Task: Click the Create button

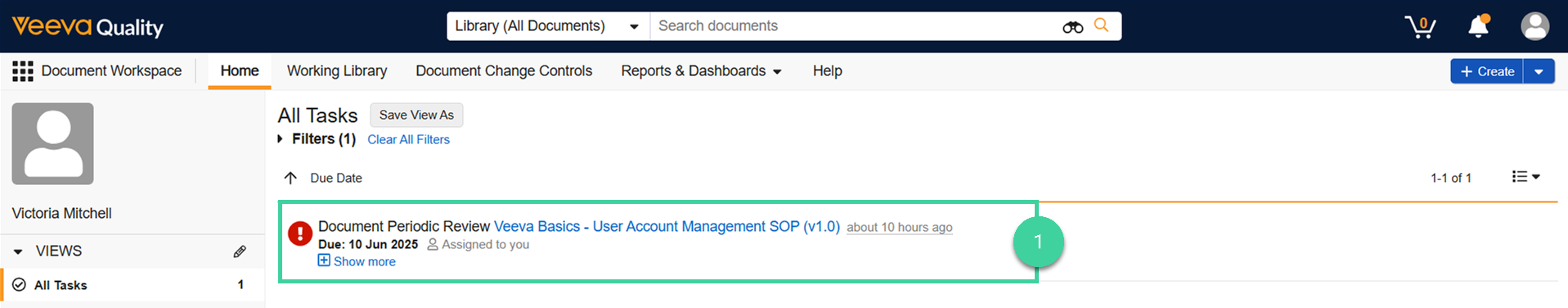Action: coord(1487,71)
